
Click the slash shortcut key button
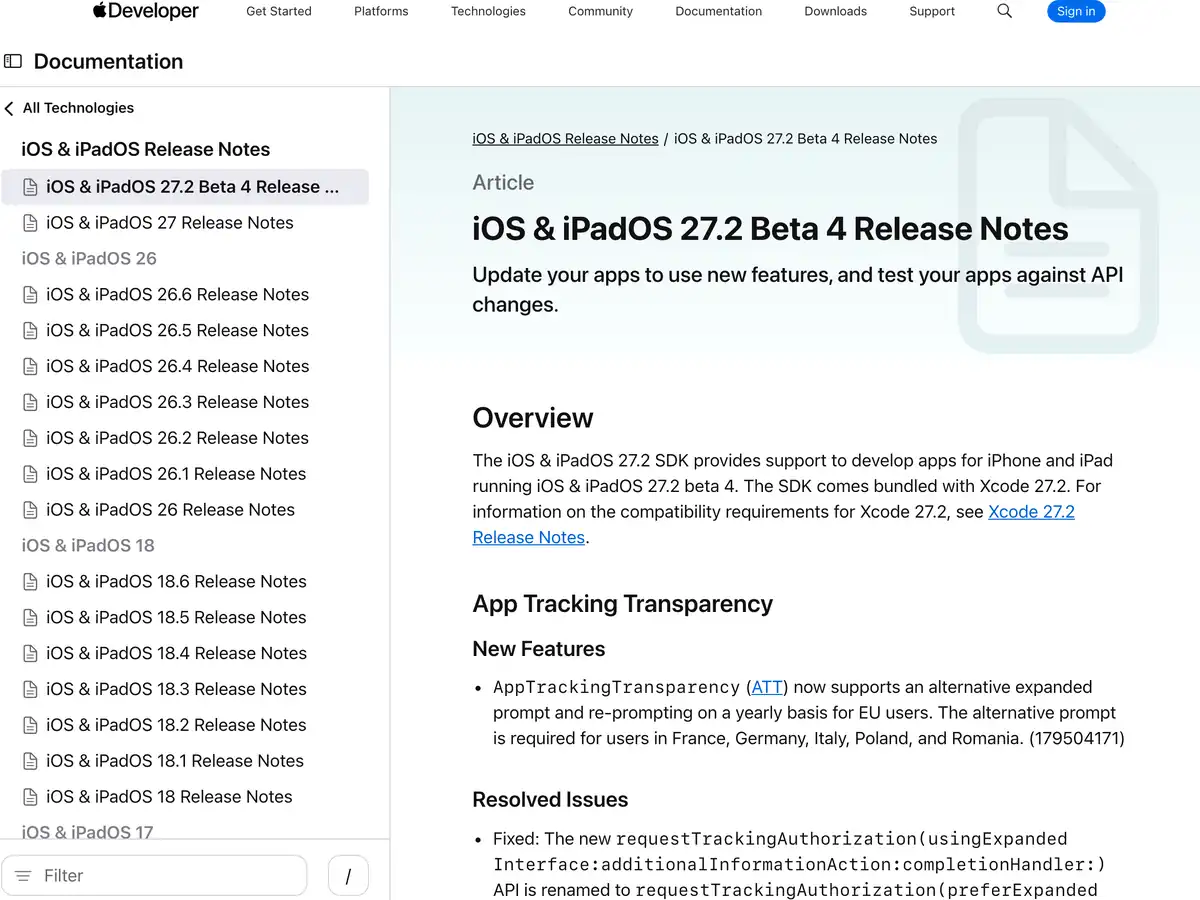point(348,876)
